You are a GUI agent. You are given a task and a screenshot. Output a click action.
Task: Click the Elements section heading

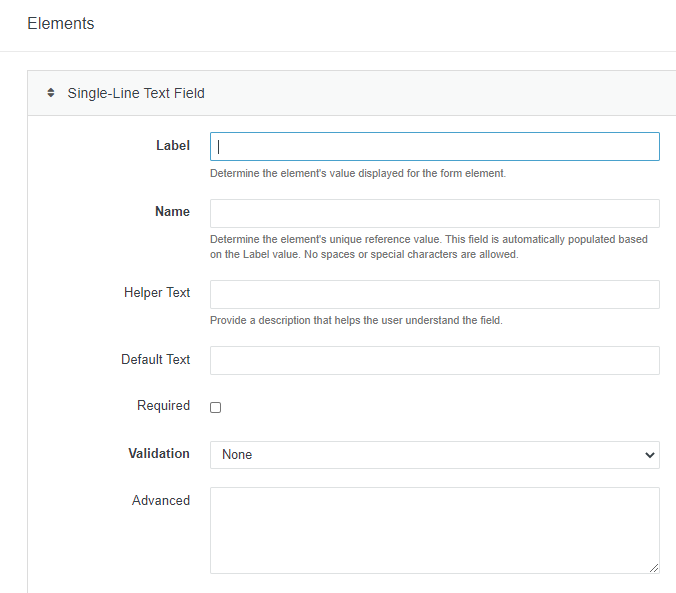coord(60,24)
